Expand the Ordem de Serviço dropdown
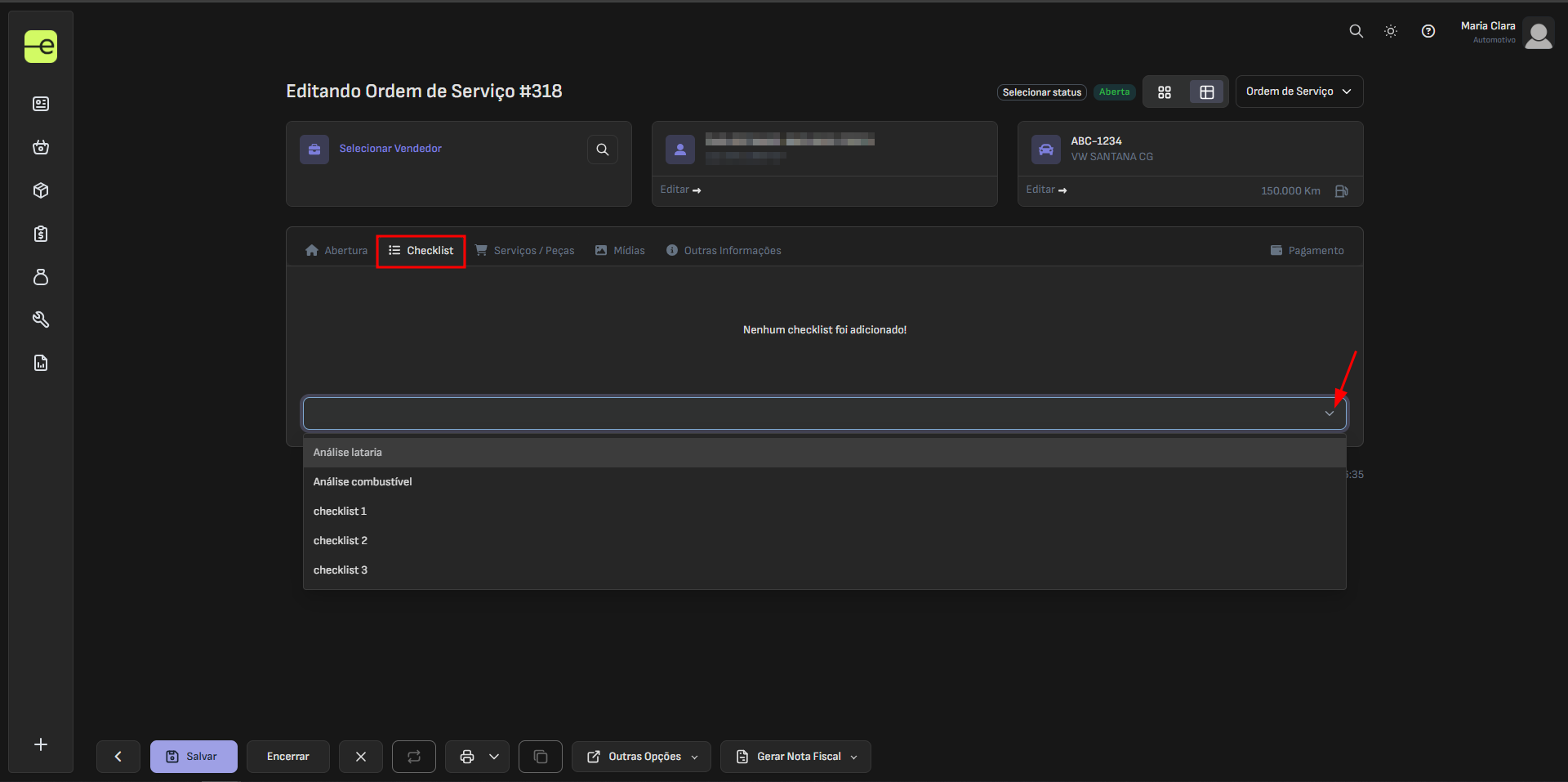 [x=1298, y=92]
